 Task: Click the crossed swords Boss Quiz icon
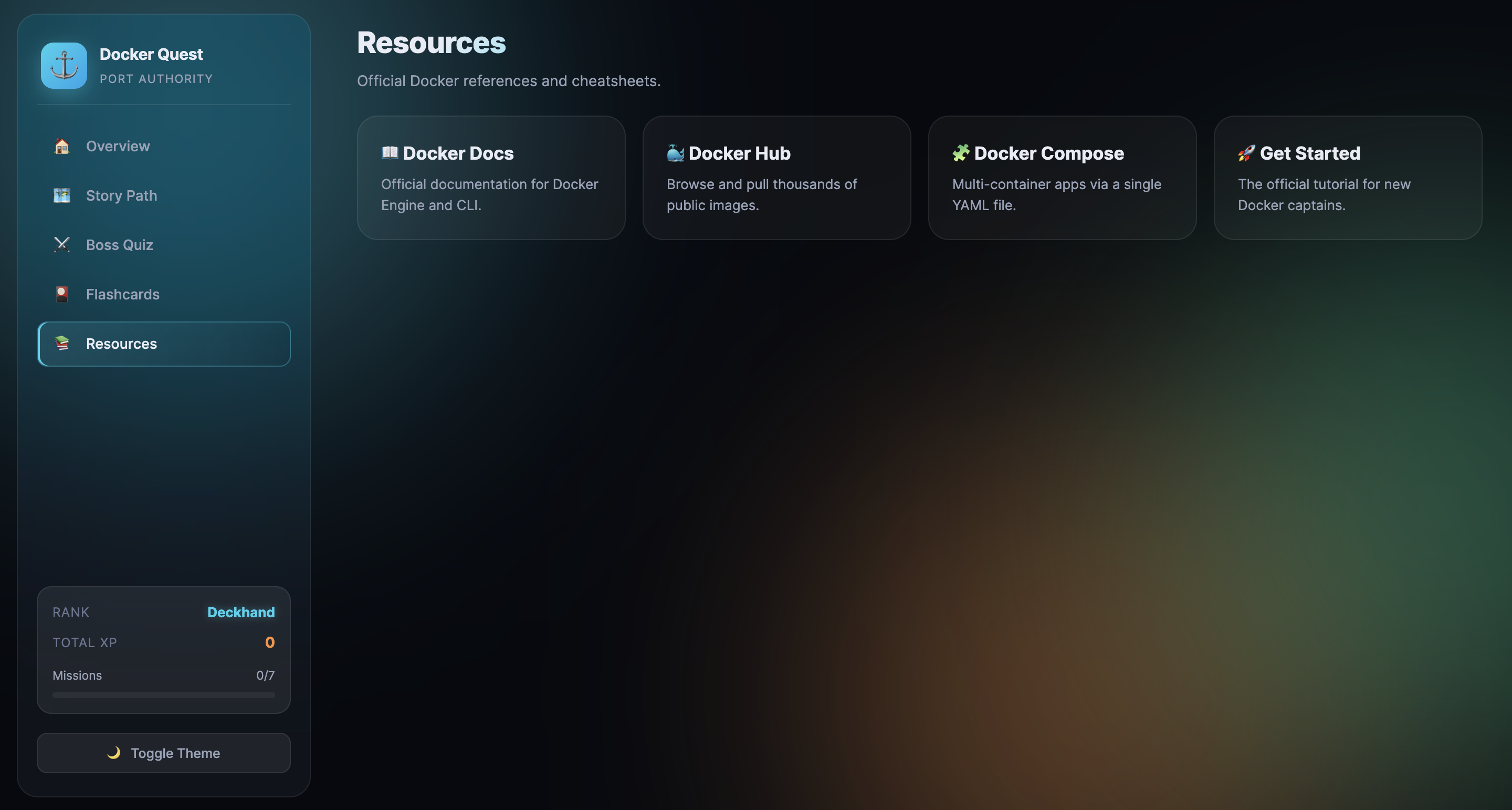point(61,244)
